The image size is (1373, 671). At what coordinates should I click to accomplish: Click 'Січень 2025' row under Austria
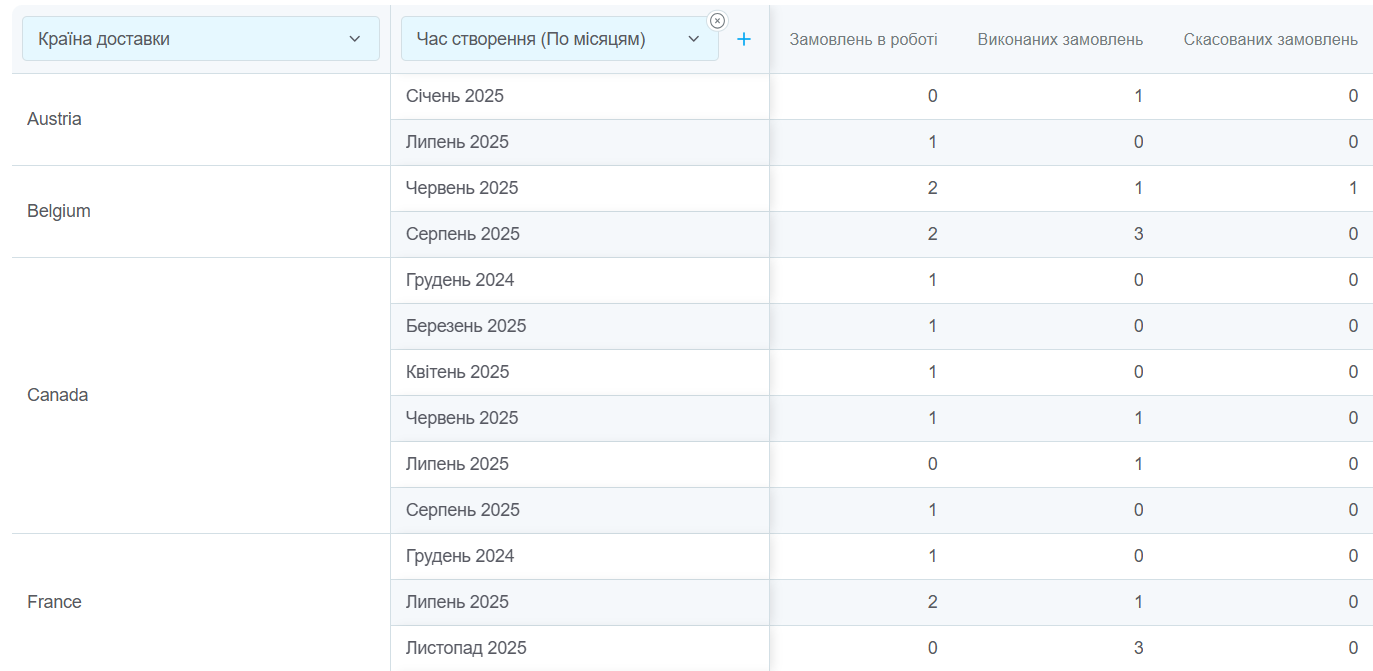click(455, 96)
